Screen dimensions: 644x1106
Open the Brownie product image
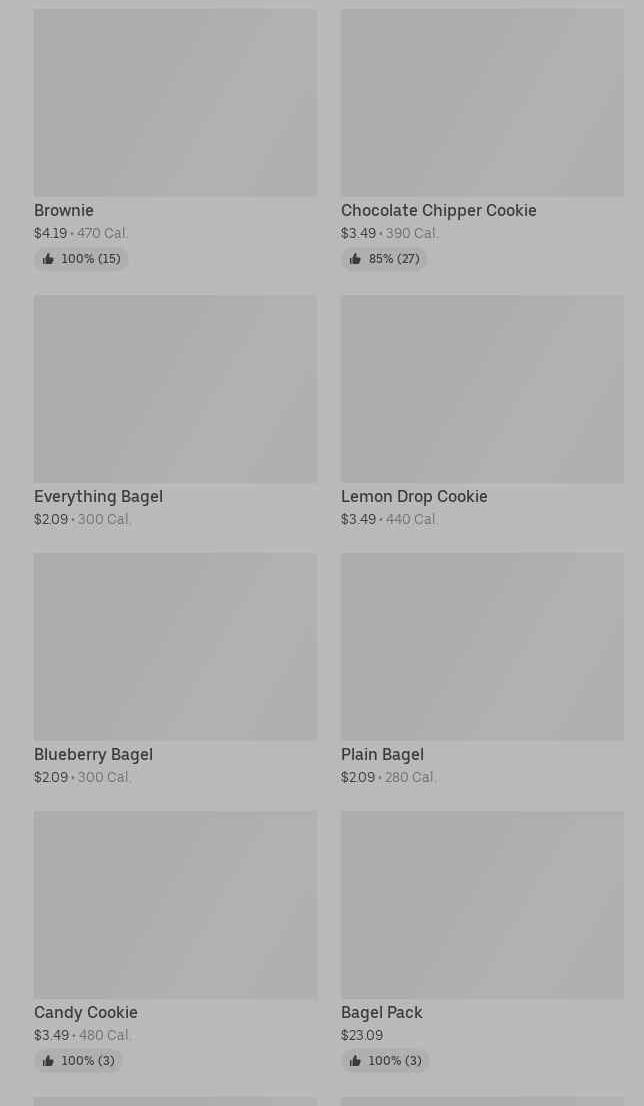175,103
